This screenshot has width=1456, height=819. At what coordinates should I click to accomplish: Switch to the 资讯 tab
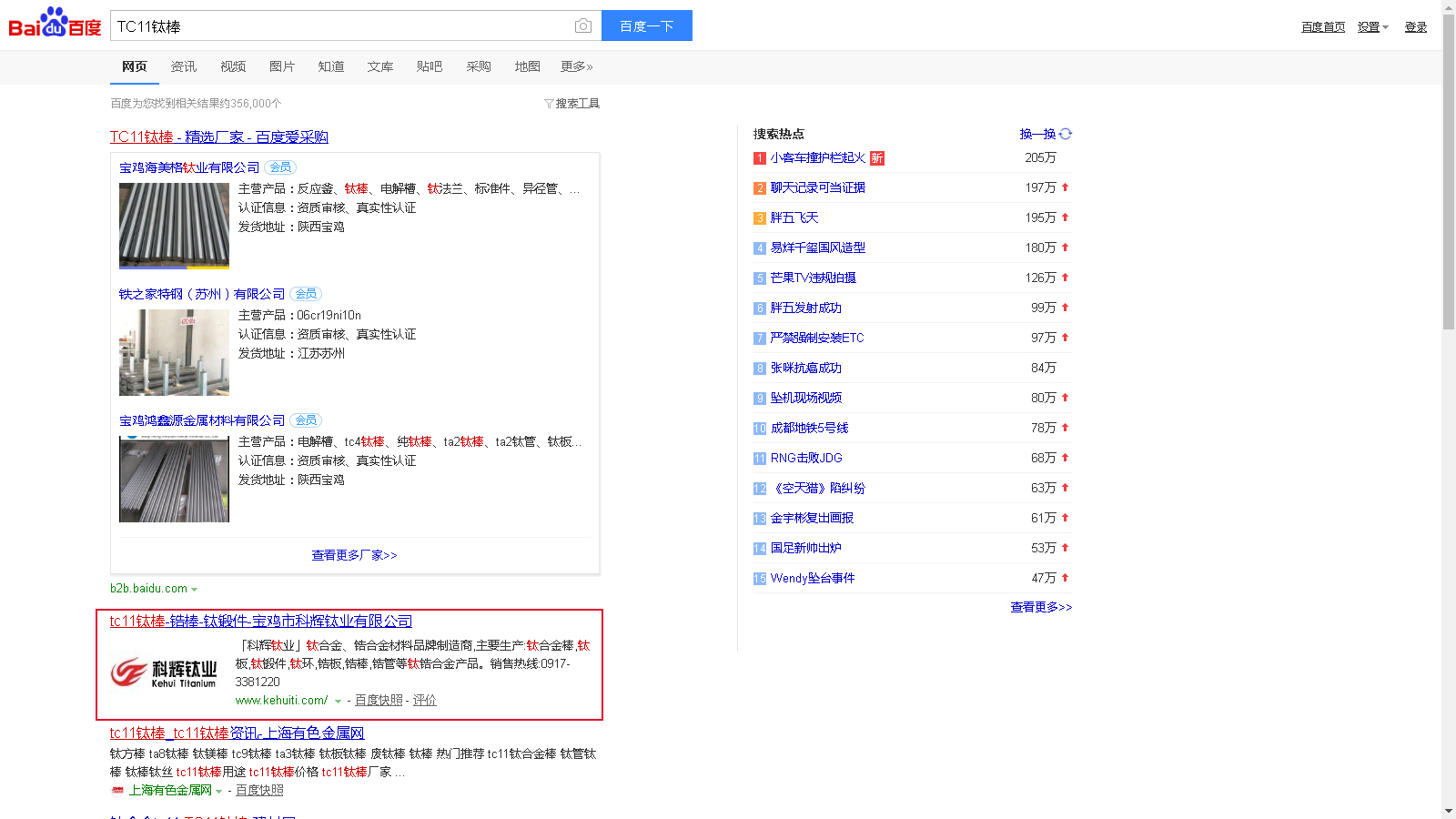point(184,66)
